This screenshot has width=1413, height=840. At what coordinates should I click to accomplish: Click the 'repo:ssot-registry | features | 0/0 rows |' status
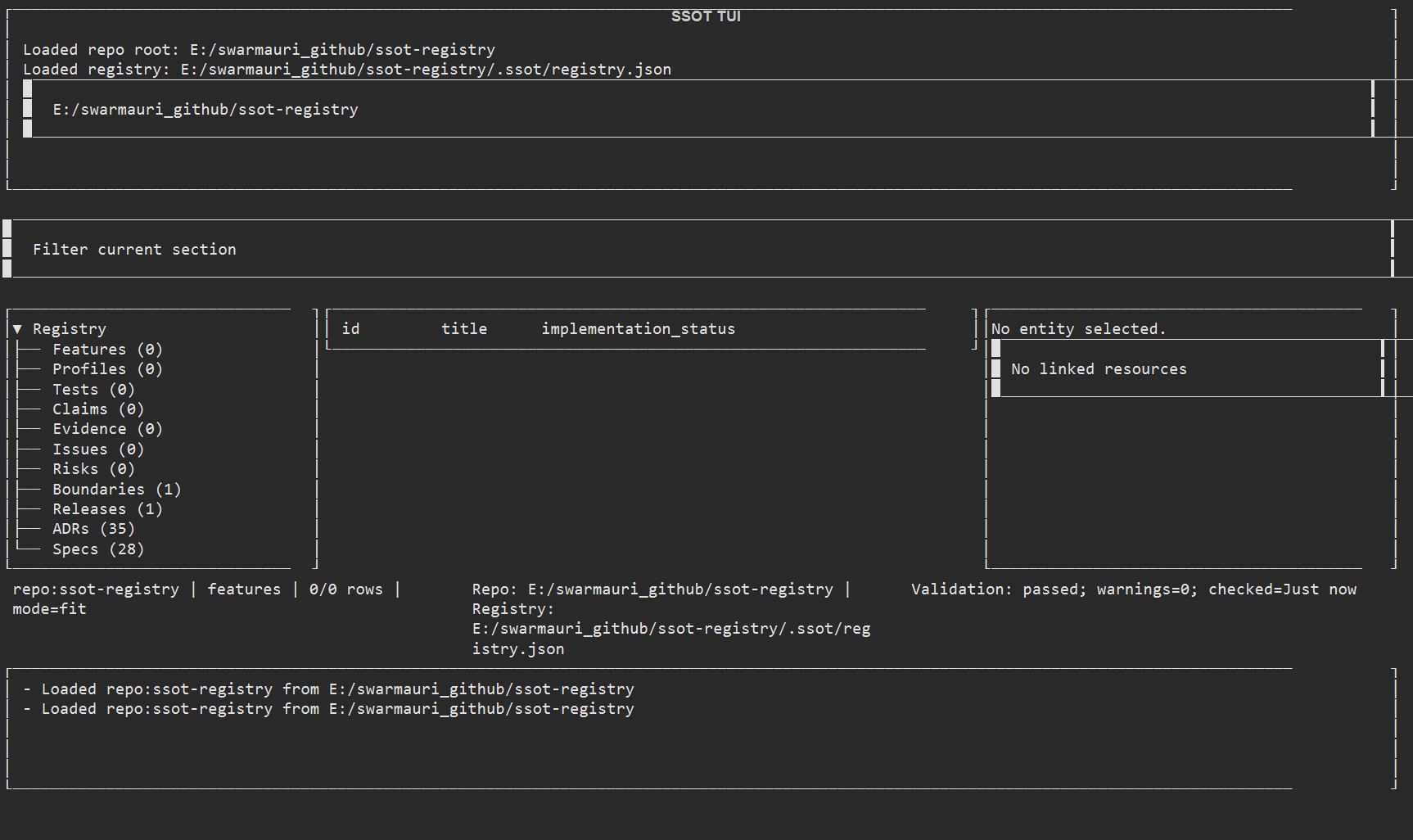point(206,589)
